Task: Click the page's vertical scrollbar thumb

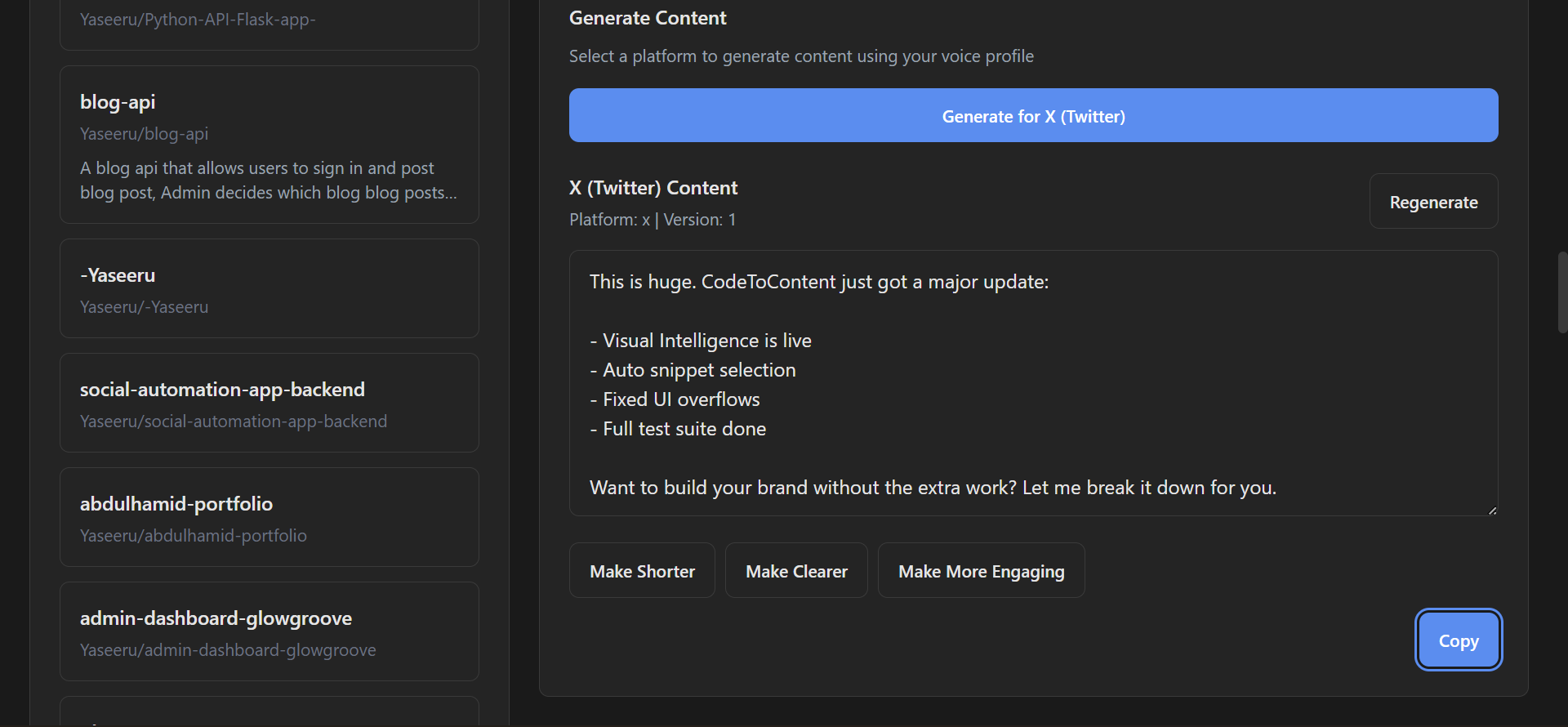Action: point(1562,292)
